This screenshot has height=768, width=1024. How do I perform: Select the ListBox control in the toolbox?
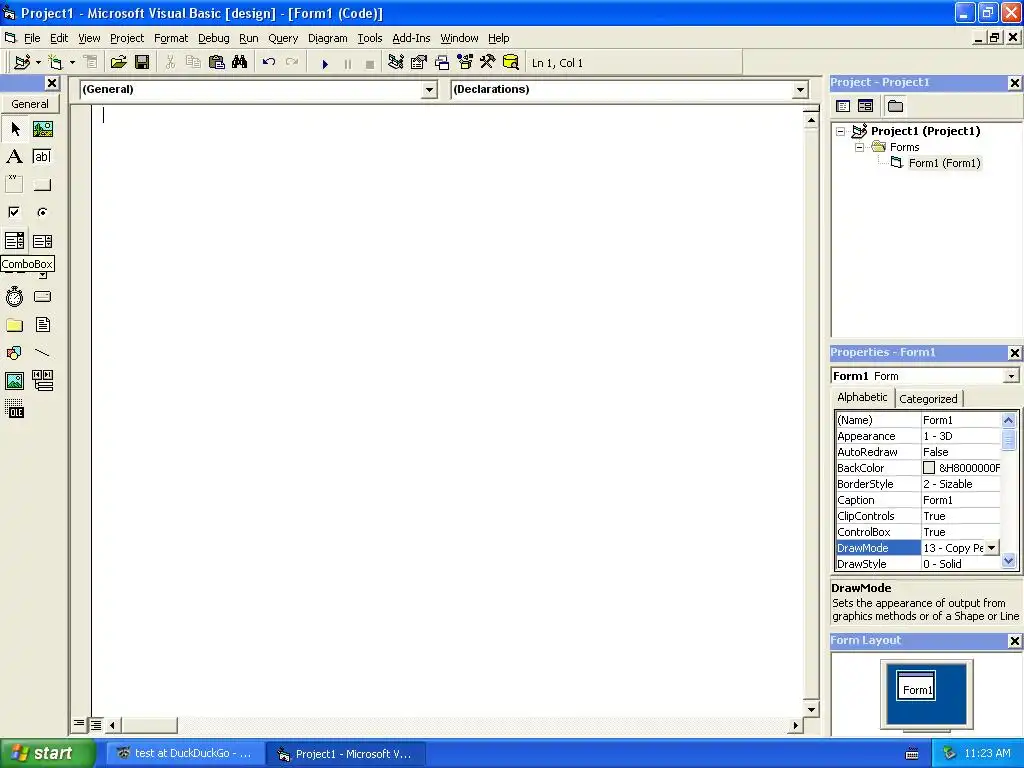[42, 240]
